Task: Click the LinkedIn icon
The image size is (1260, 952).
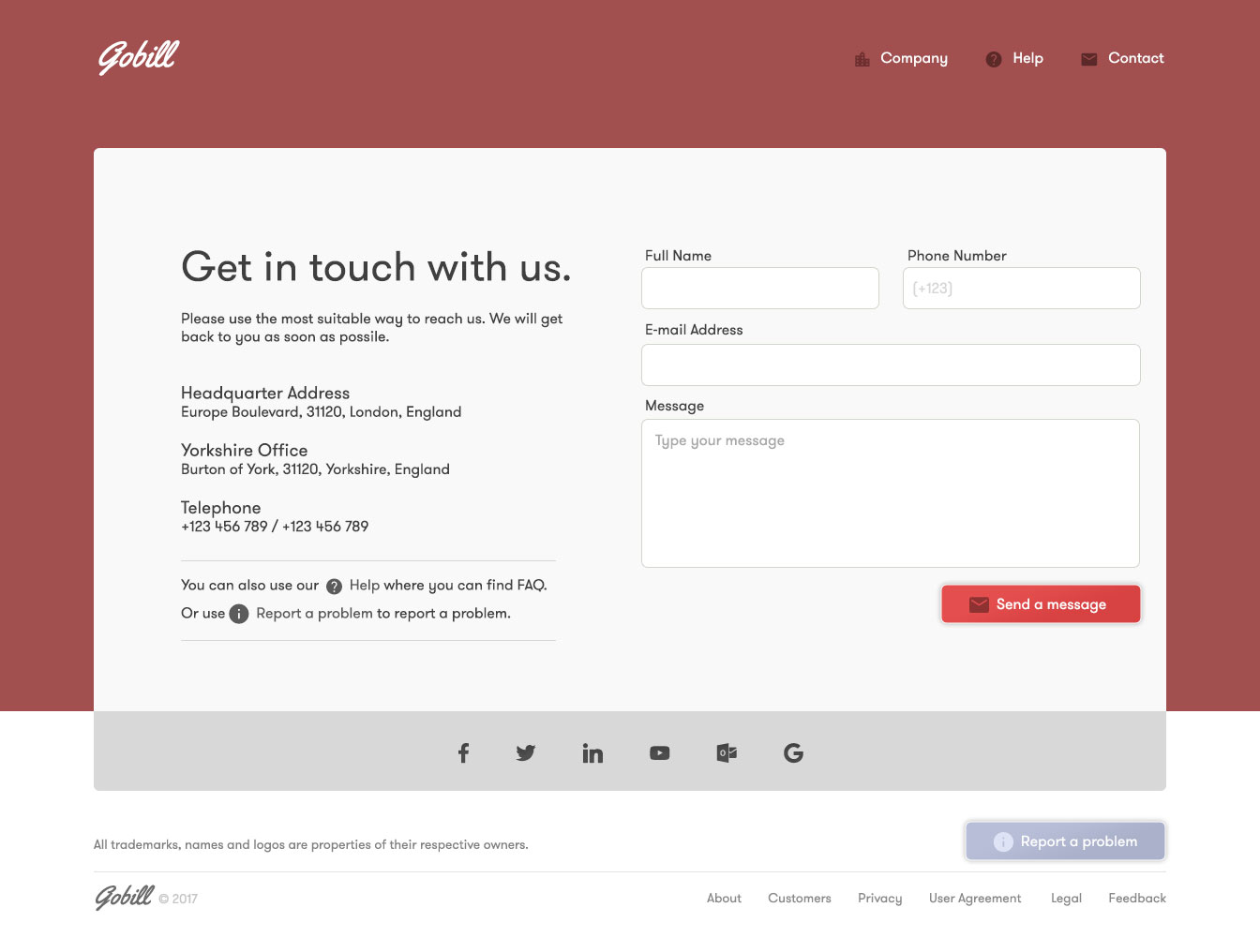Action: 592,752
